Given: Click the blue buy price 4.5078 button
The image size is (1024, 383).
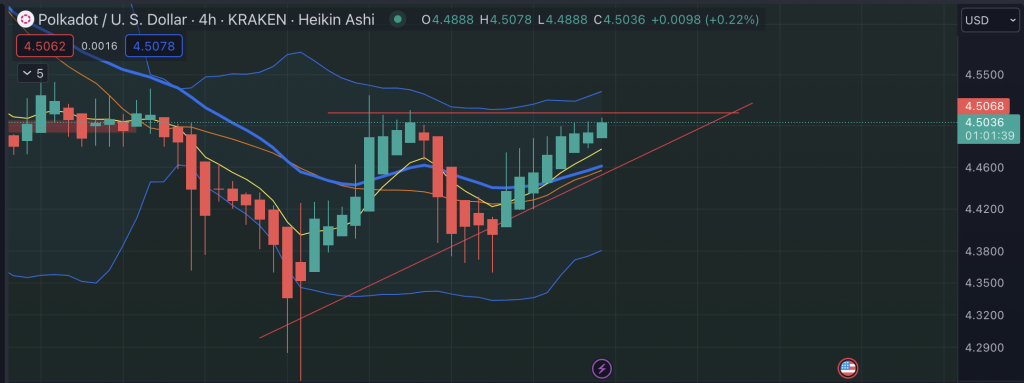Looking at the screenshot, I should click(153, 46).
